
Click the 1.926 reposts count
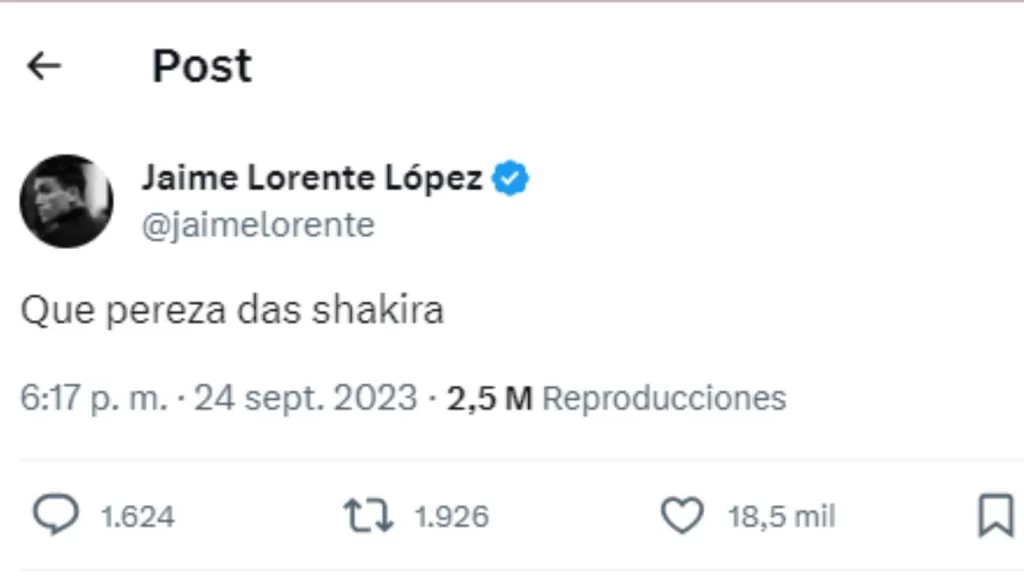(452, 517)
